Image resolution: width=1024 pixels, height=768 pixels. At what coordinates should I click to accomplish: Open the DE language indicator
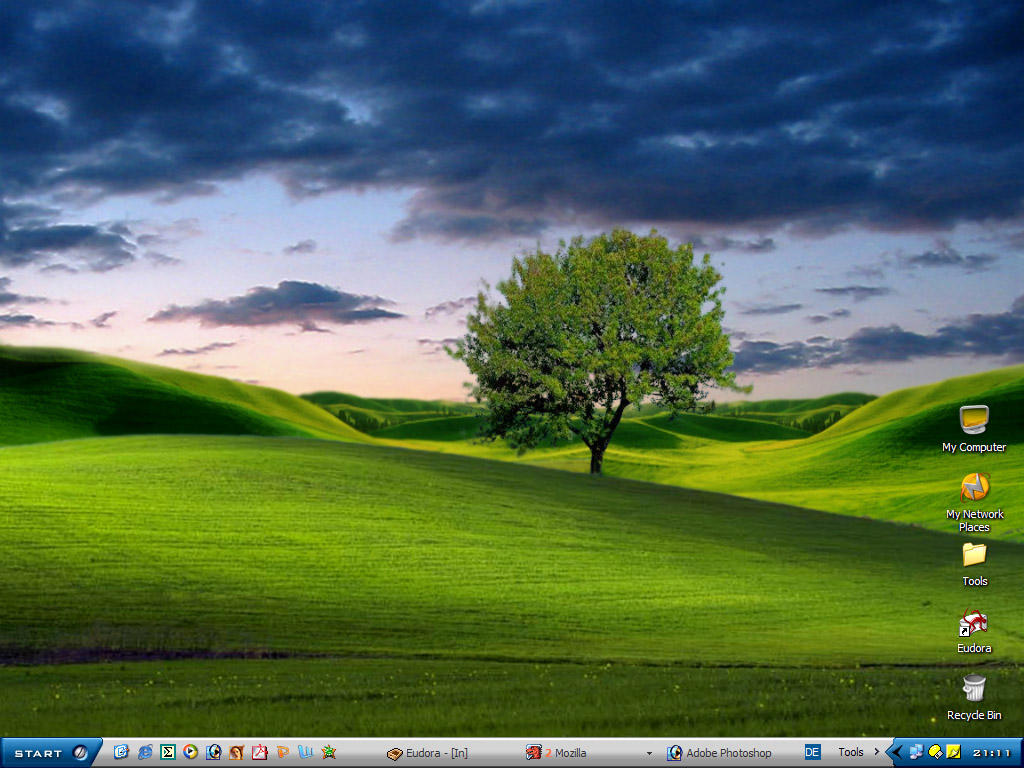[x=812, y=752]
